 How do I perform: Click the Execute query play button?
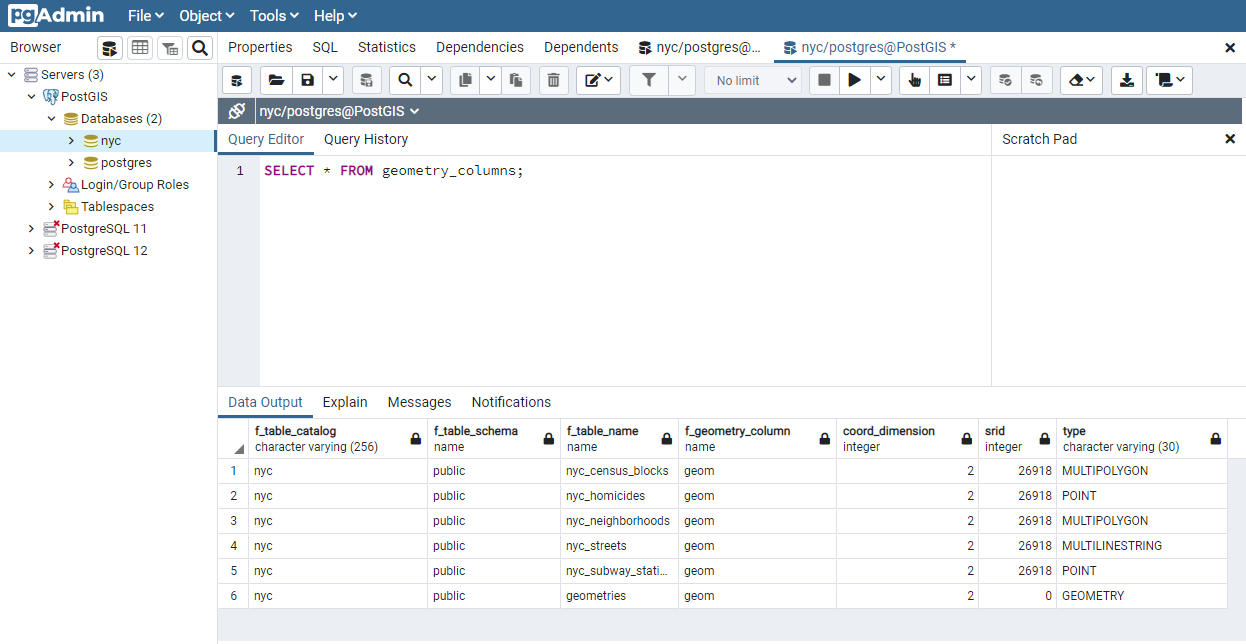[854, 80]
